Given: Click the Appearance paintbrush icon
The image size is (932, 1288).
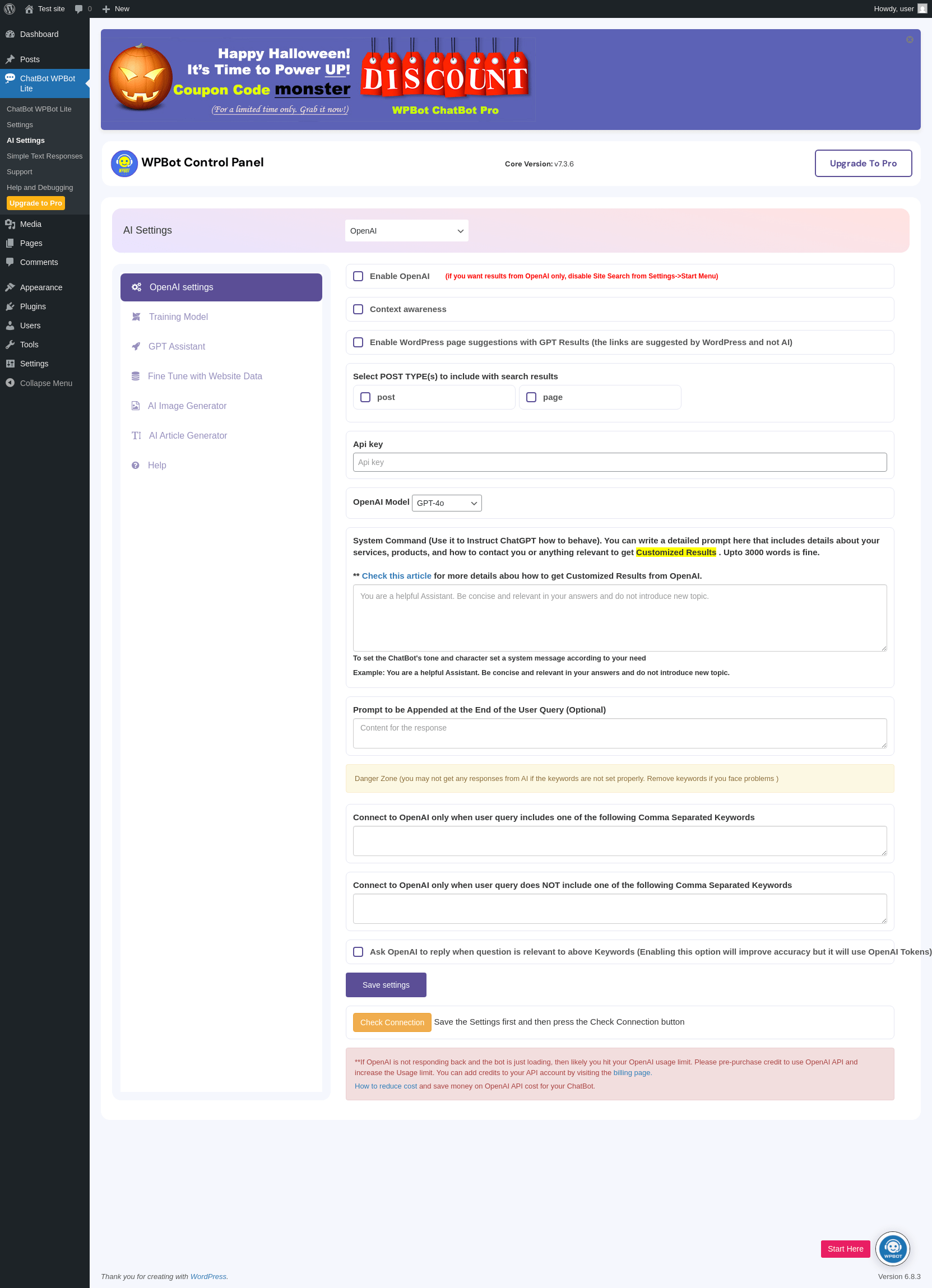Looking at the screenshot, I should (x=10, y=287).
